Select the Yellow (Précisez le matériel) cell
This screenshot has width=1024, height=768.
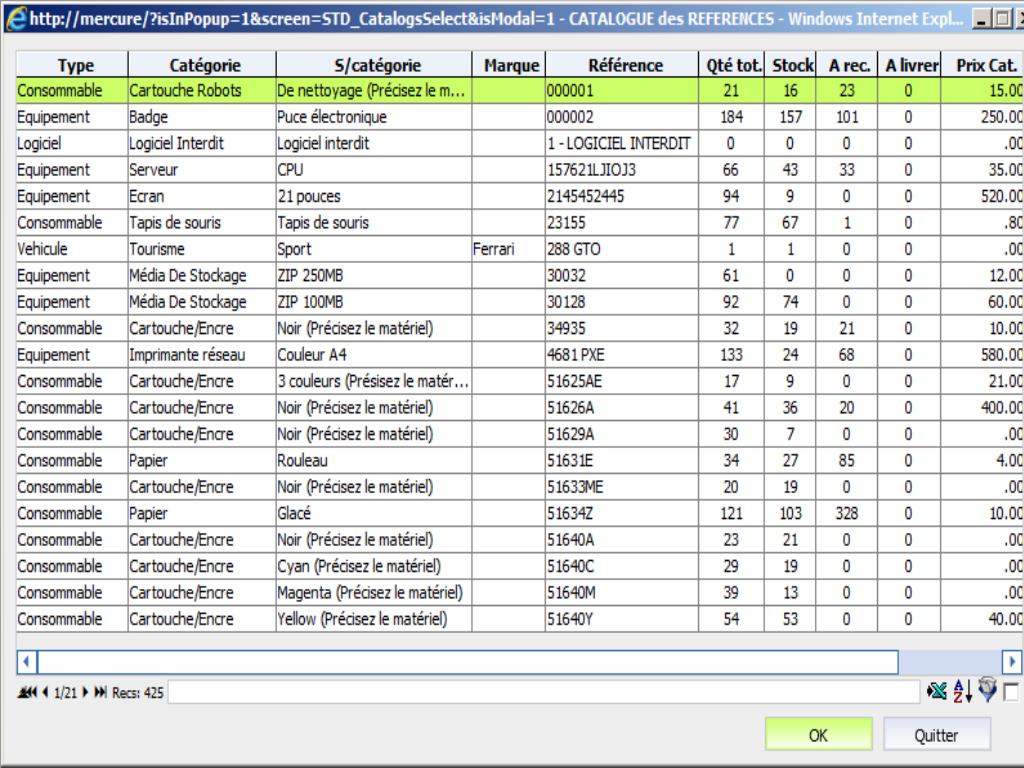374,618
